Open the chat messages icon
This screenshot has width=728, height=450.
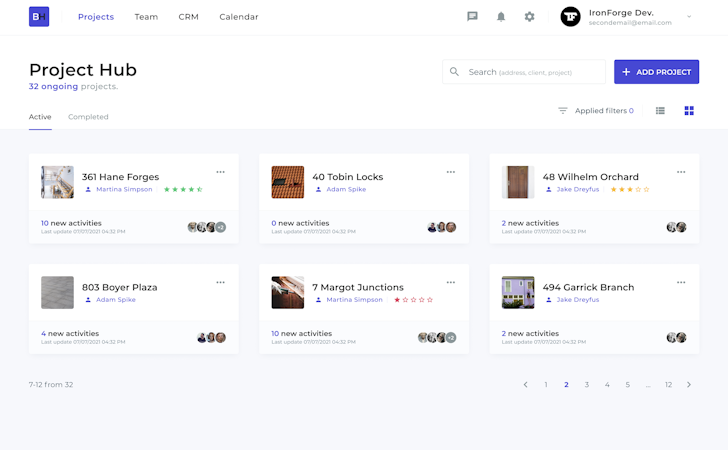coord(472,17)
